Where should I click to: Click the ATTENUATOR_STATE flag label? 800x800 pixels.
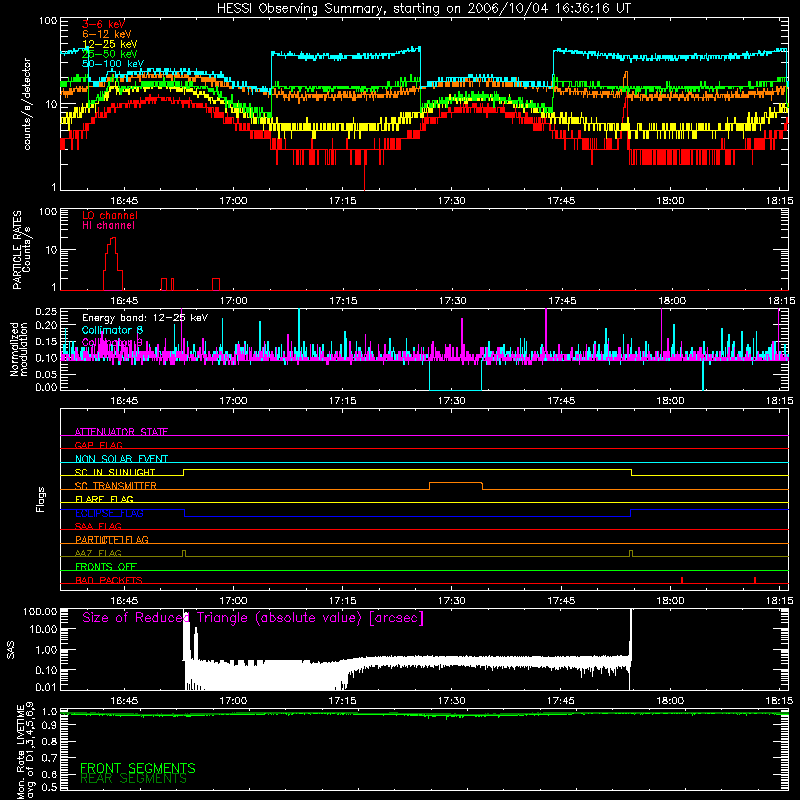pyautogui.click(x=121, y=432)
